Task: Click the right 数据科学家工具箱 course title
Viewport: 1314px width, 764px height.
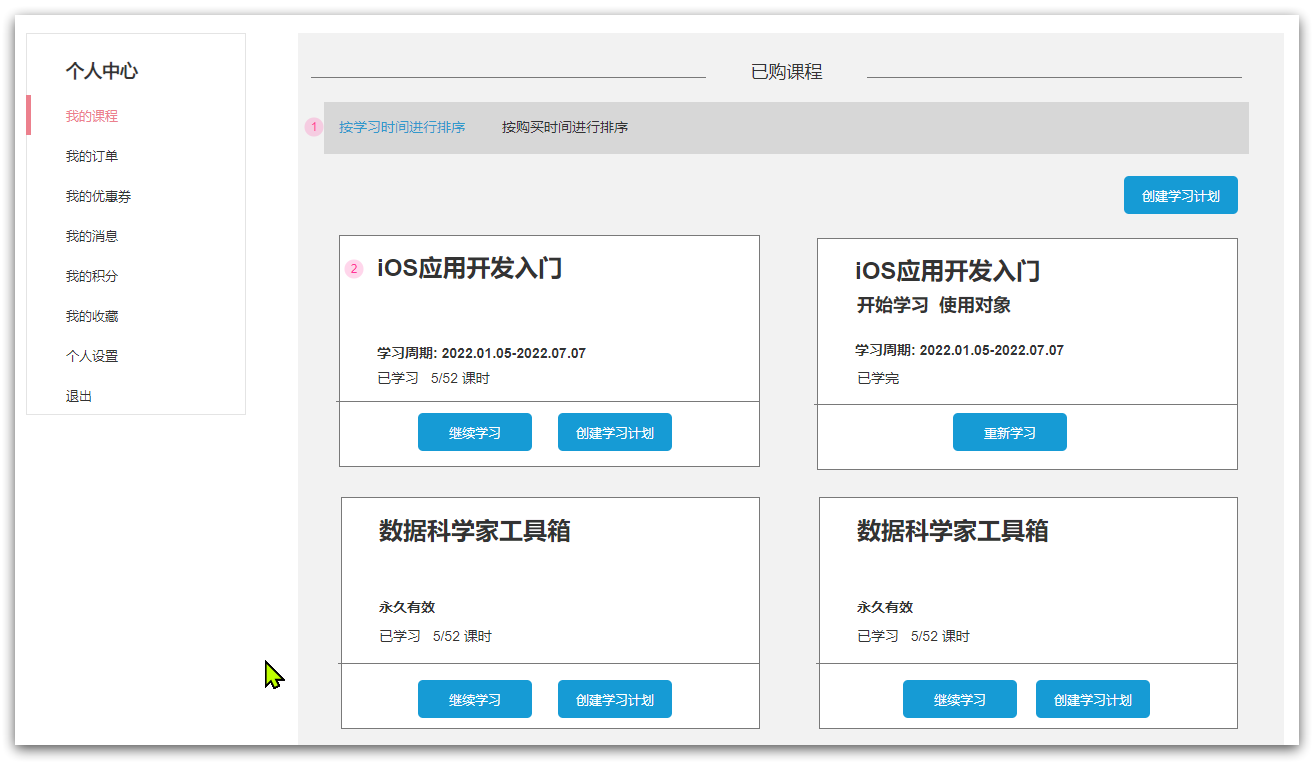Action: tap(953, 531)
